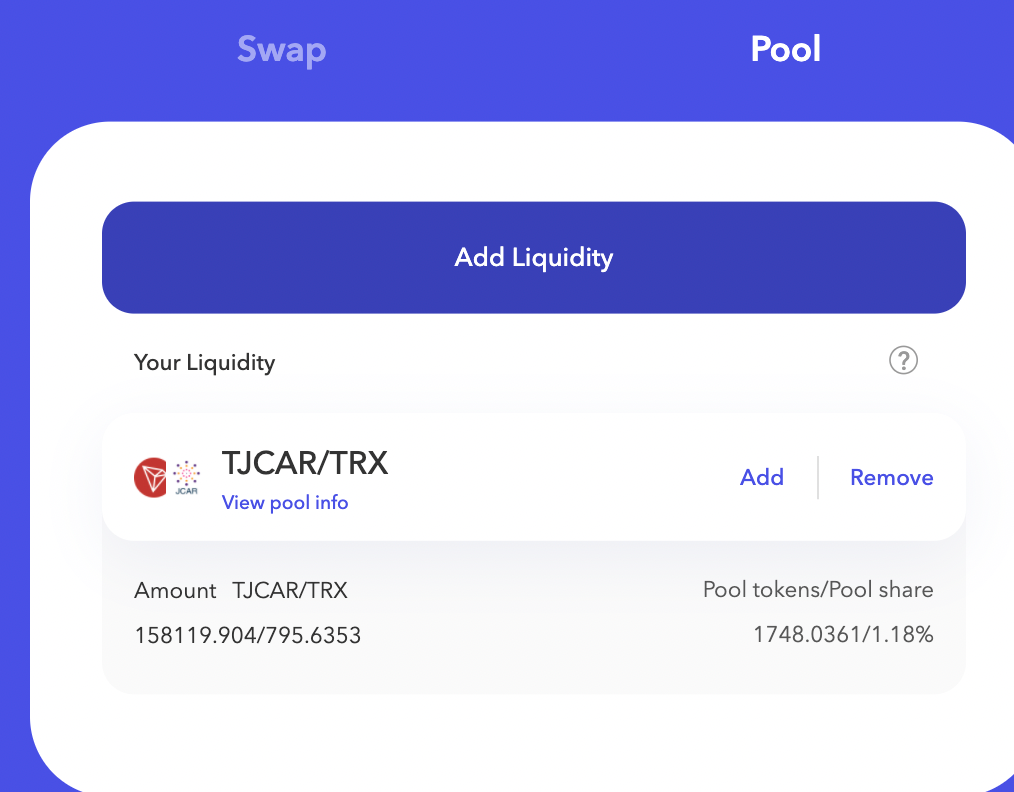Select the 1748.0361/1.18% pool share value
Image resolution: width=1014 pixels, height=792 pixels.
coord(843,635)
